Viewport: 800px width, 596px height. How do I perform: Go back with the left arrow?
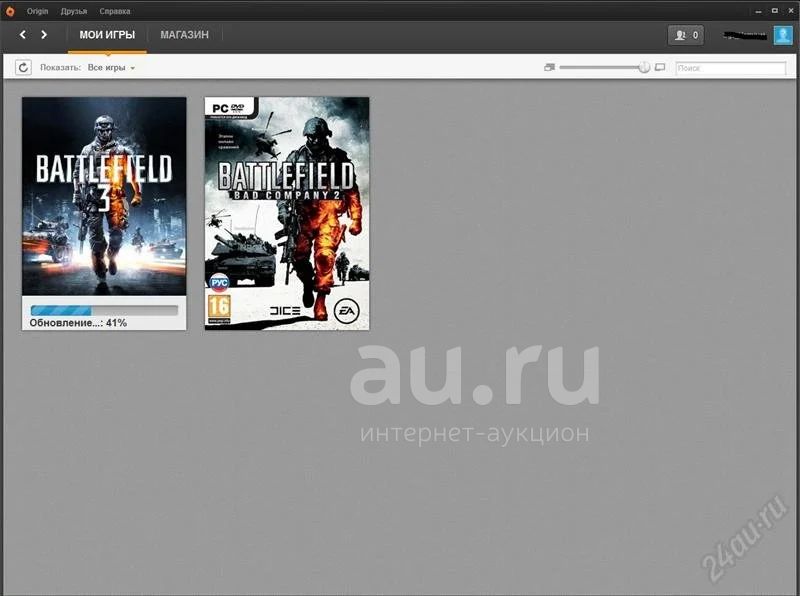point(22,35)
